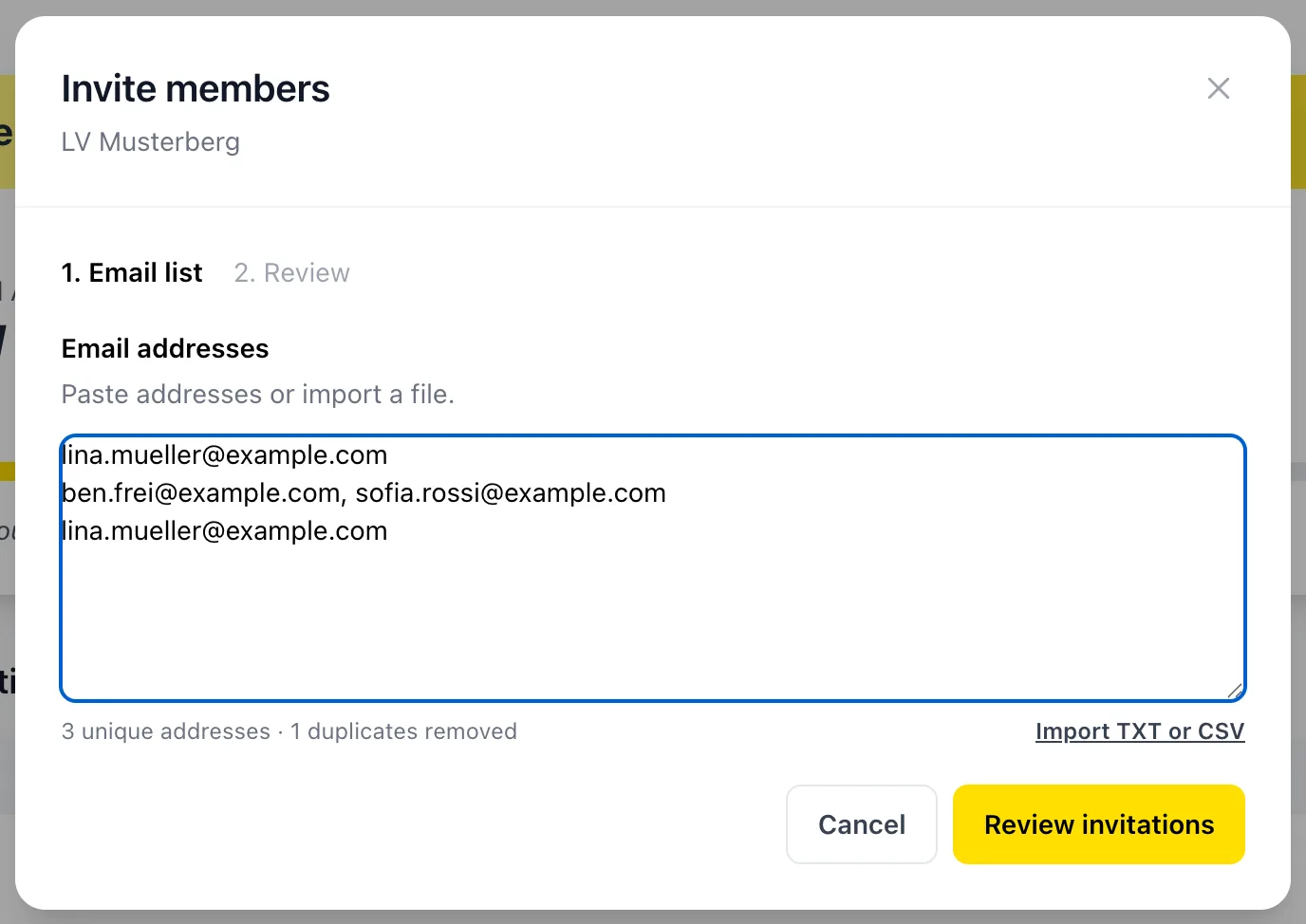The width and height of the screenshot is (1306, 924).
Task: Click inside the email addresses text area
Action: pos(653,568)
